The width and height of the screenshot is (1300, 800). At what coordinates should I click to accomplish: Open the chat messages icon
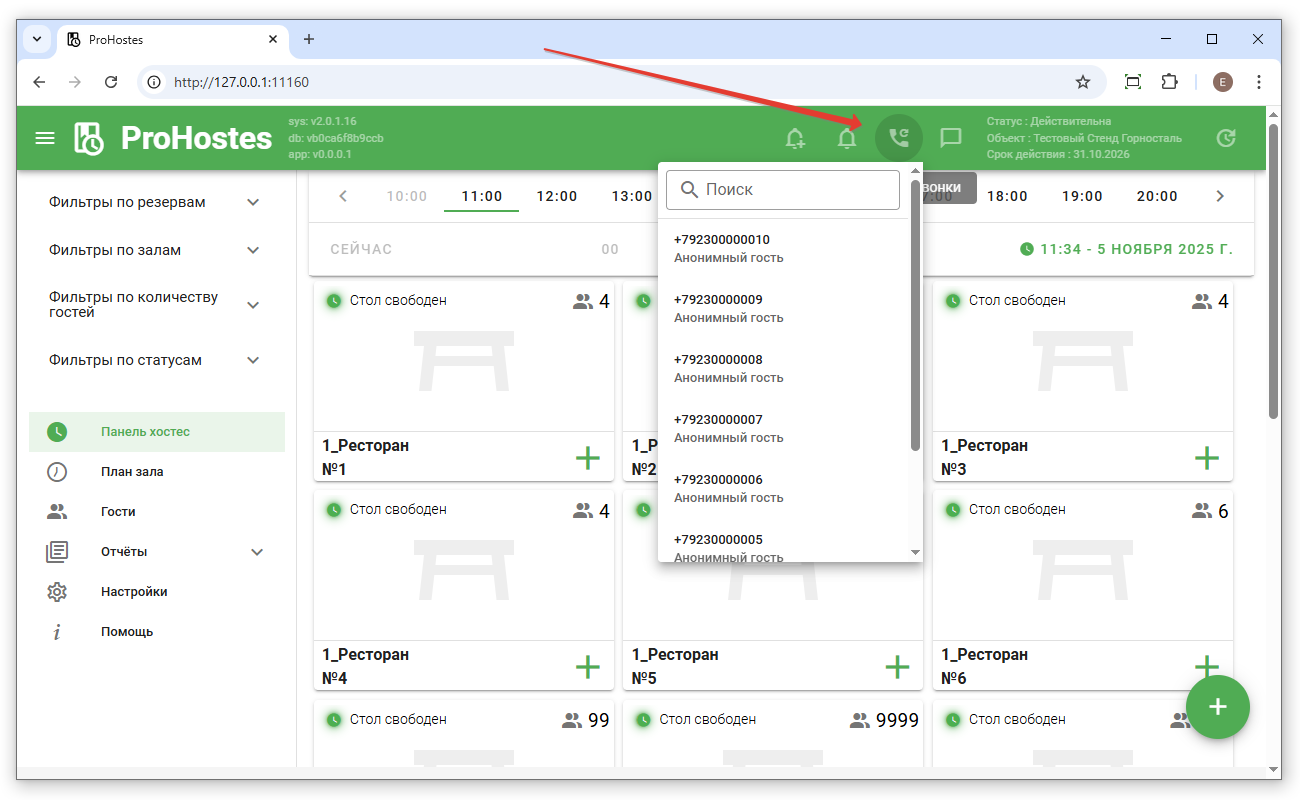951,138
